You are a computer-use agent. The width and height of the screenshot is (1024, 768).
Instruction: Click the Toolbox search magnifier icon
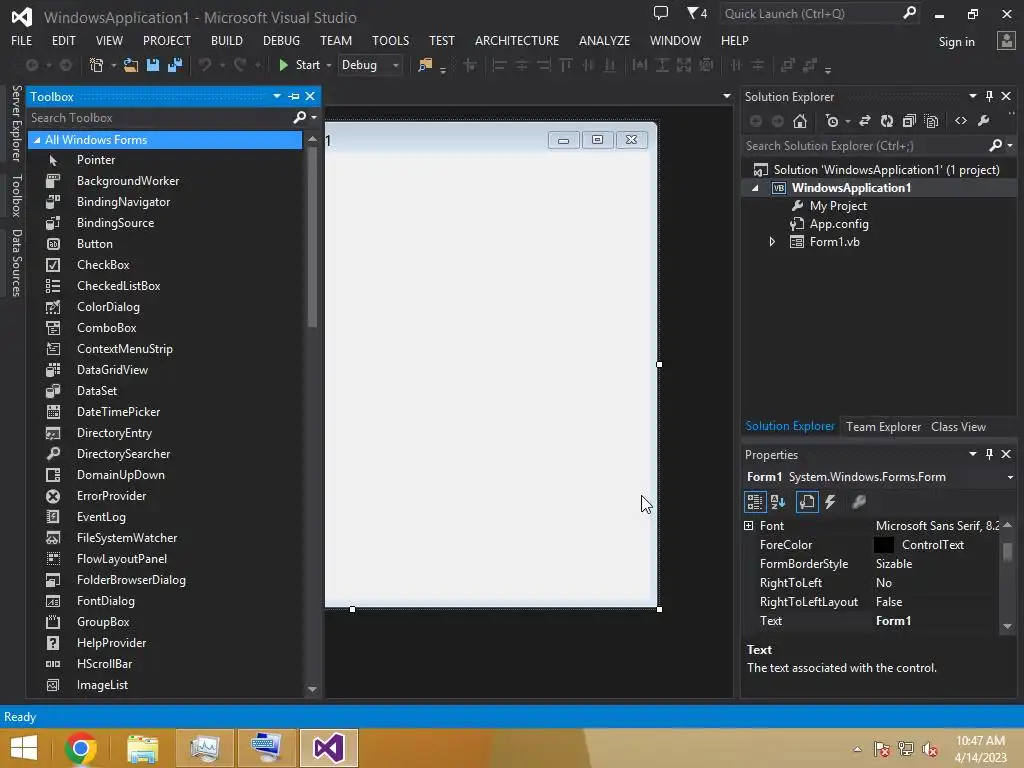[300, 118]
